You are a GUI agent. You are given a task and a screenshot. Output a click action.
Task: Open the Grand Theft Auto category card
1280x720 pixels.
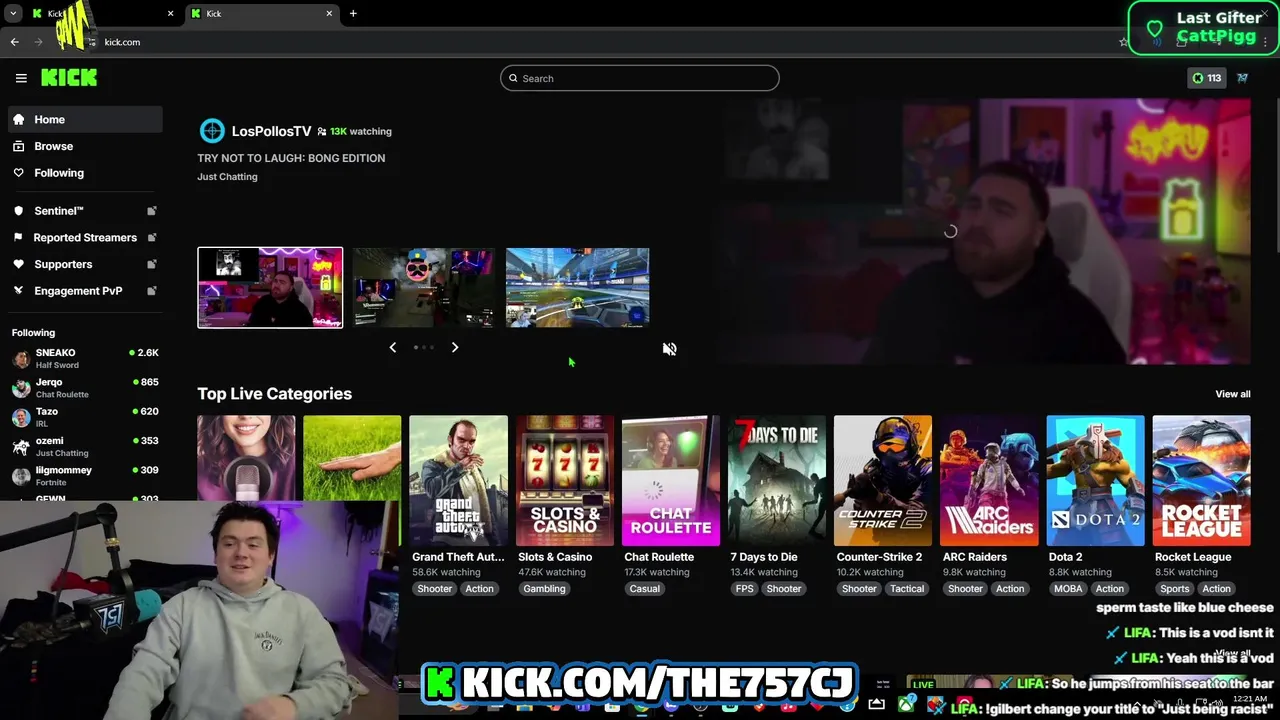458,481
